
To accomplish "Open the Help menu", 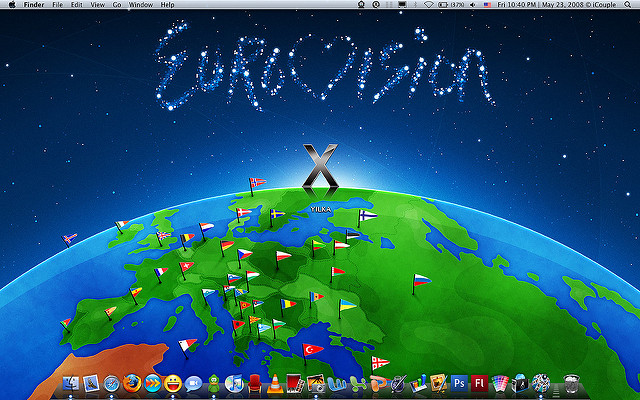I will pyautogui.click(x=167, y=5).
